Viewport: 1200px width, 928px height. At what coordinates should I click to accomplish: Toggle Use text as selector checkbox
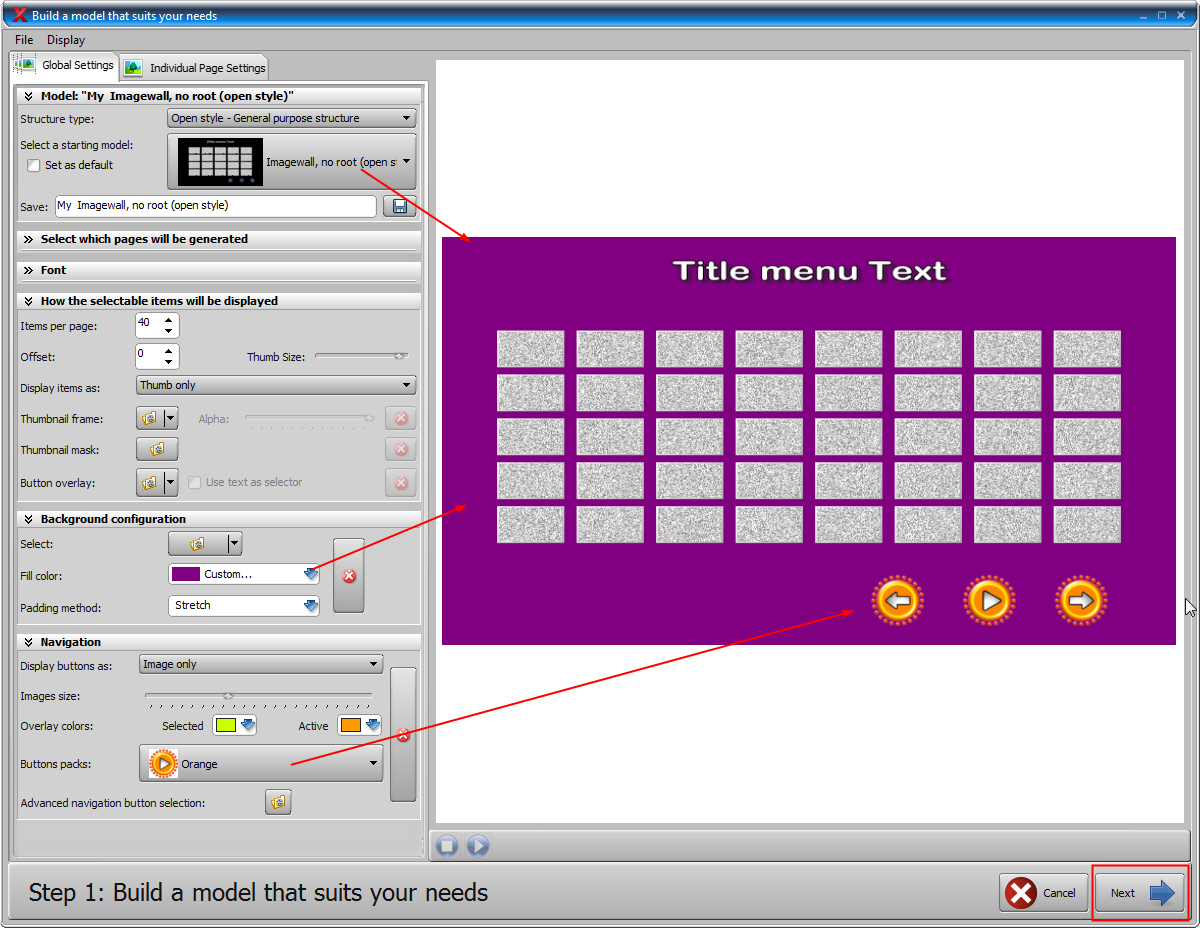click(195, 482)
